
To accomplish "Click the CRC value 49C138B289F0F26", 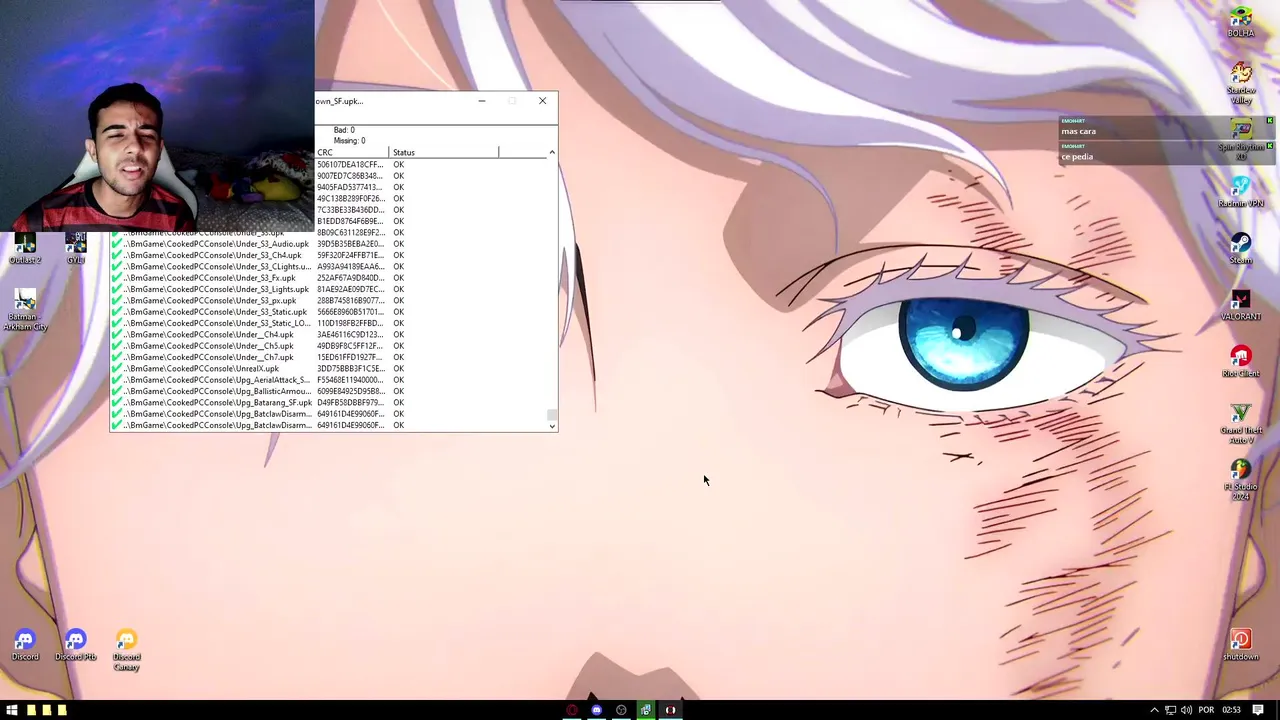I will click(x=350, y=198).
